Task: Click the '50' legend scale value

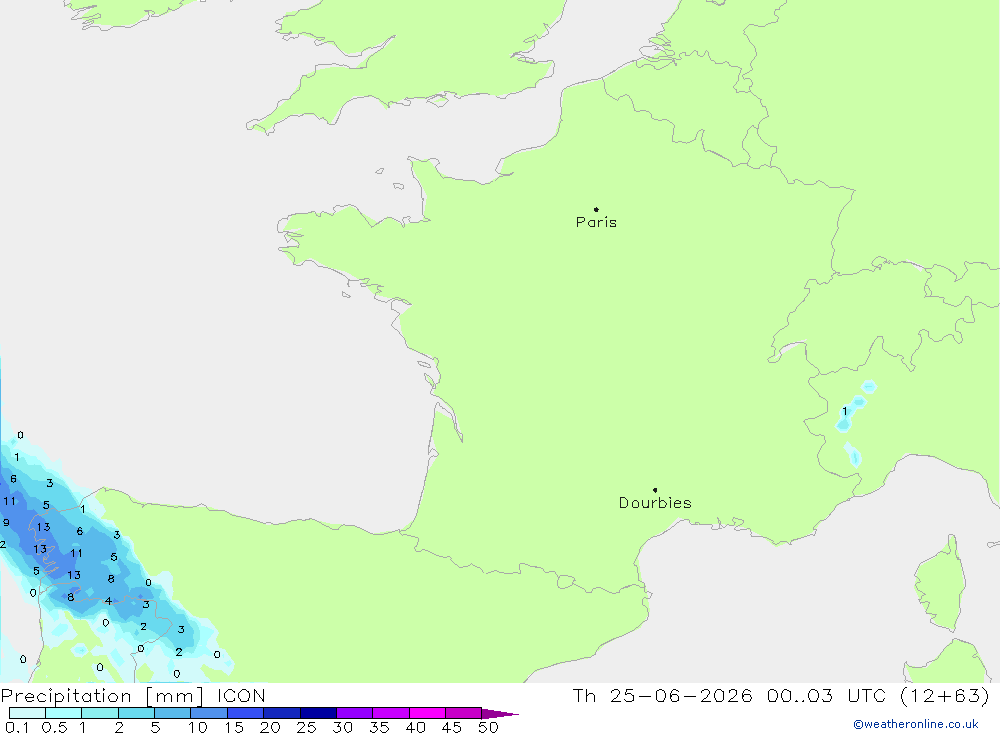Action: (x=488, y=727)
